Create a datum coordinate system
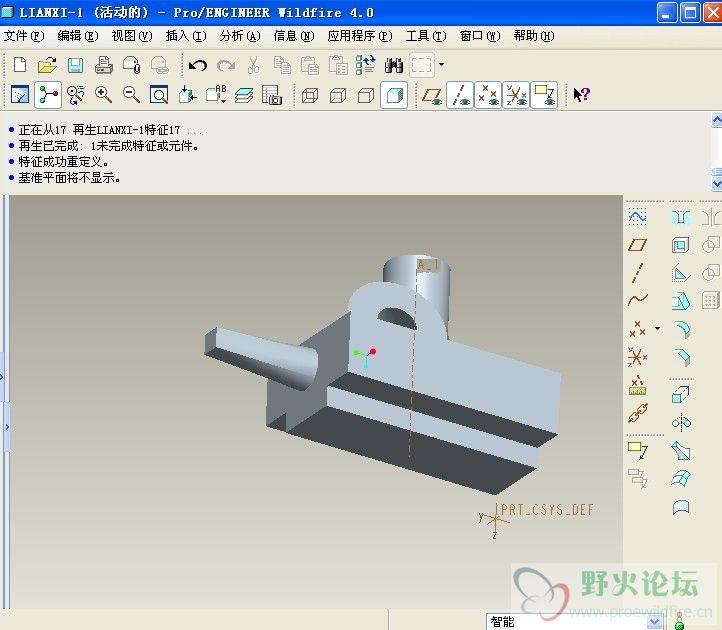 click(637, 356)
